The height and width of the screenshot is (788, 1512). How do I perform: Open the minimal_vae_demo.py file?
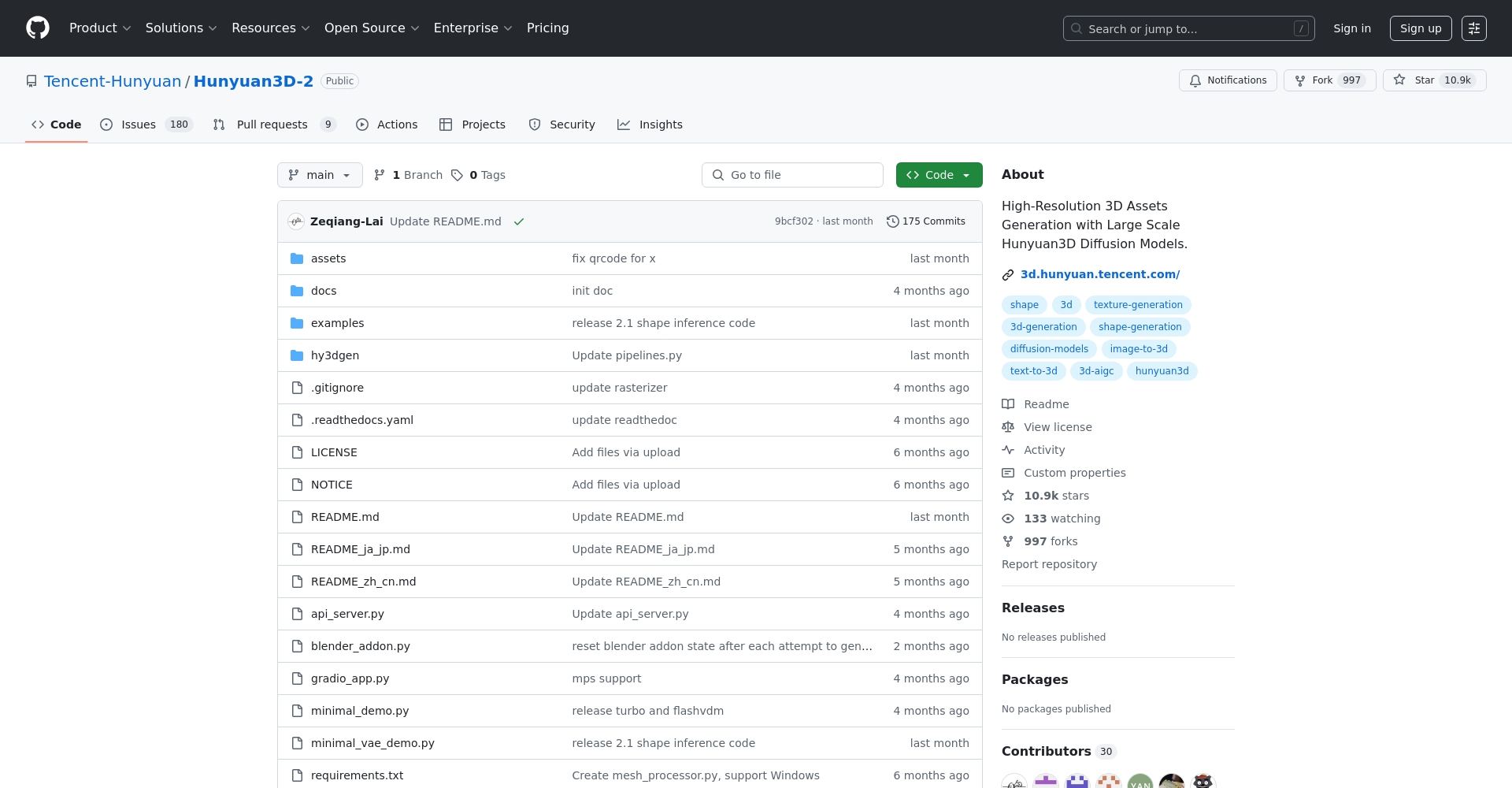click(x=372, y=743)
